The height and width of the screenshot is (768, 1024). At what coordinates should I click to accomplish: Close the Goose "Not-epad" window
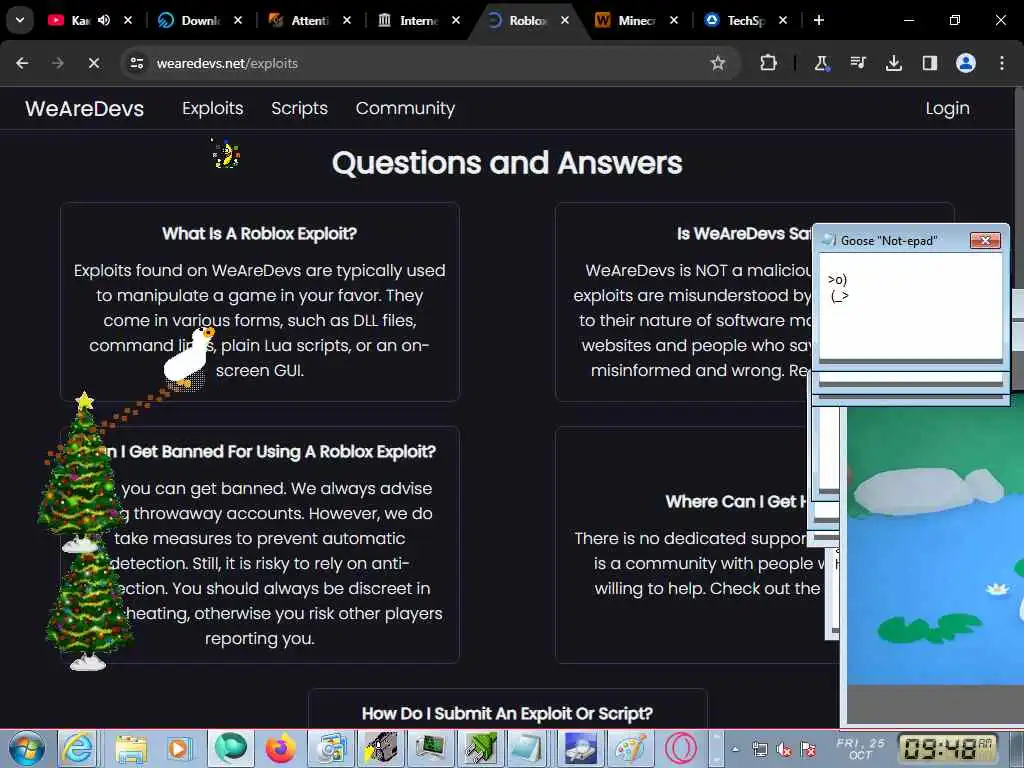click(985, 240)
